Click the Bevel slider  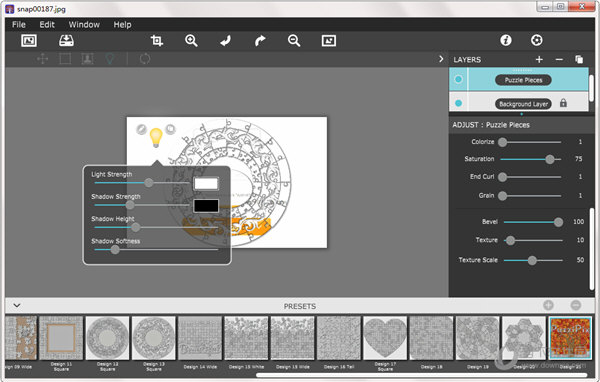pyautogui.click(x=533, y=222)
